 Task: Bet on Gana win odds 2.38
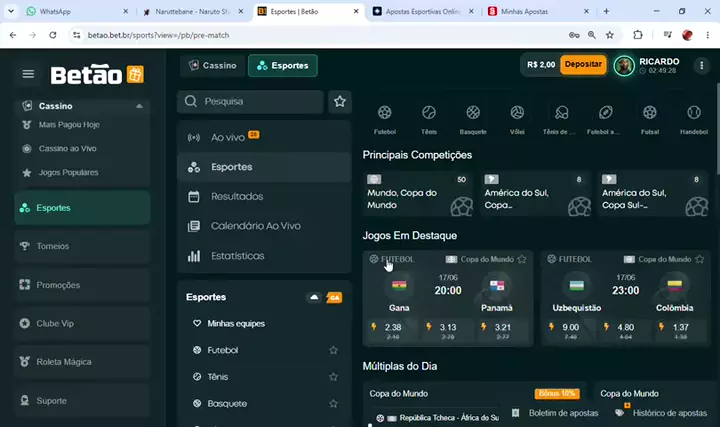click(391, 331)
